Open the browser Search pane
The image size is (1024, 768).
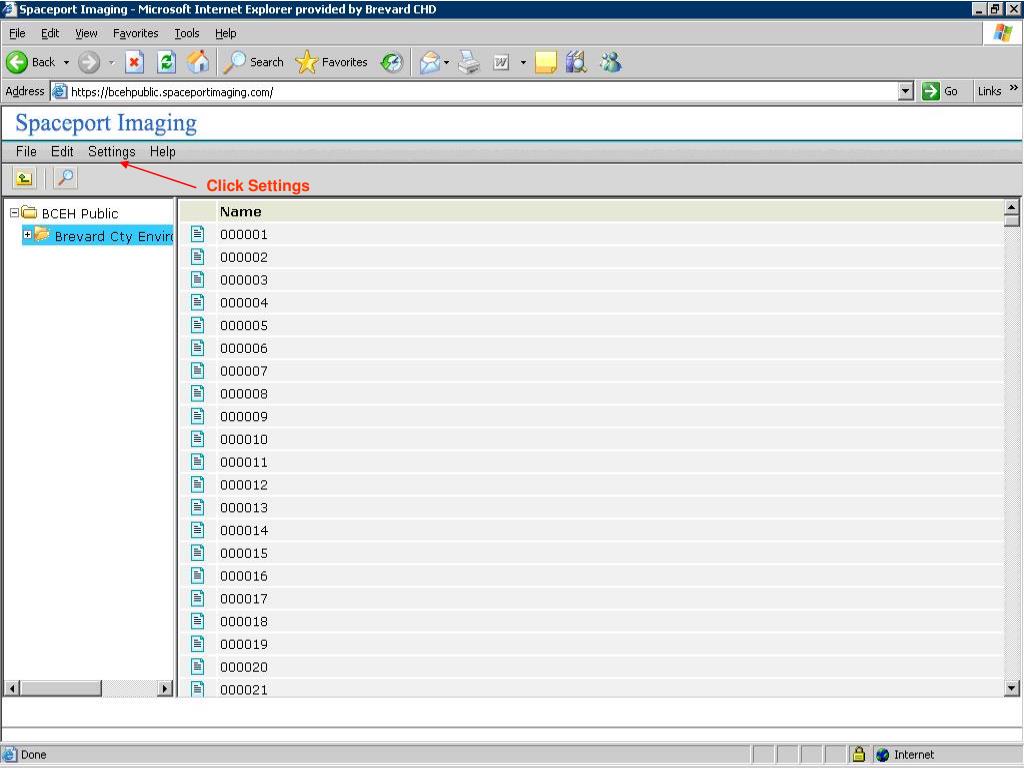click(x=253, y=62)
